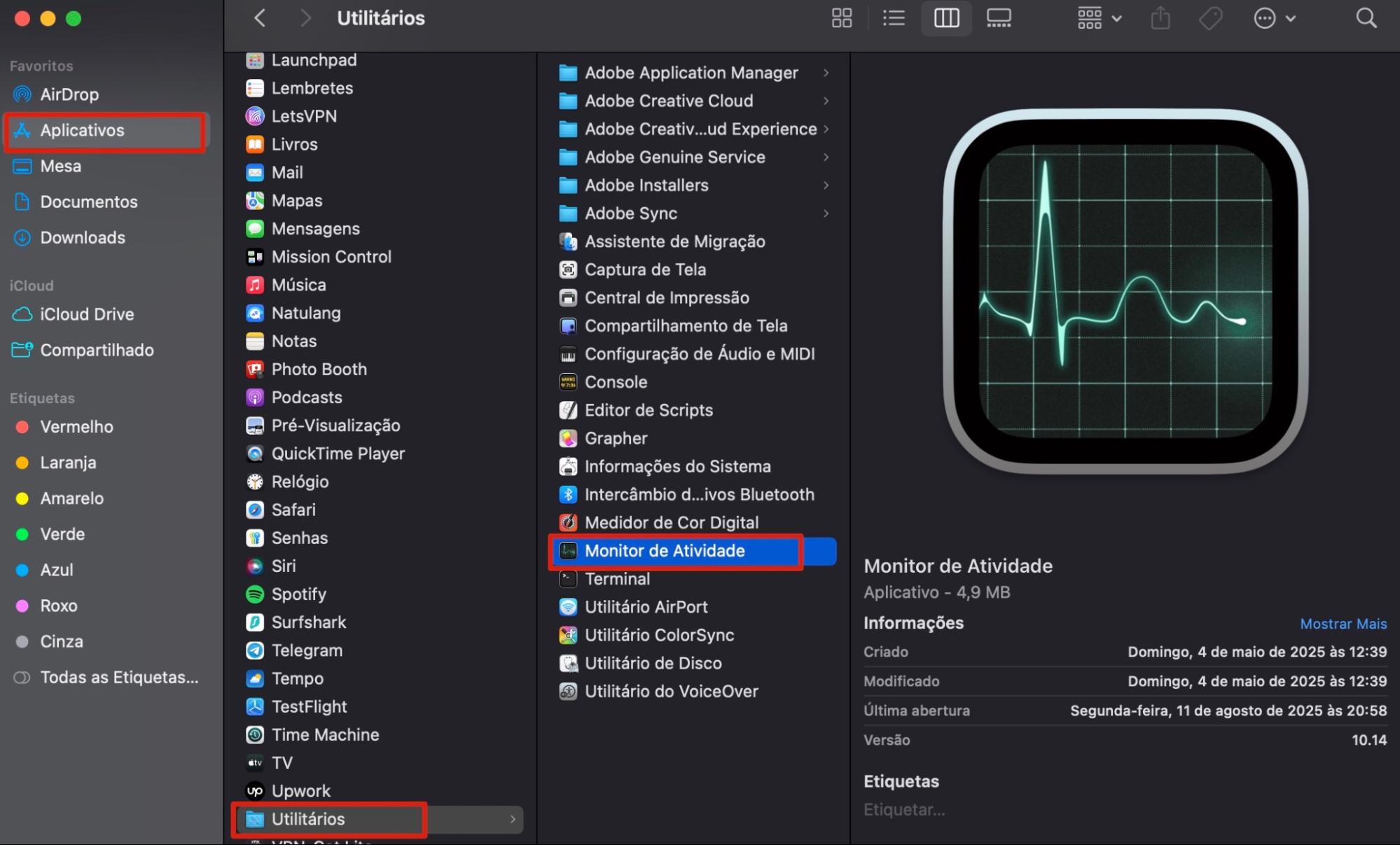1400x845 pixels.
Task: Select Compartilhado in the sidebar
Action: 97,350
